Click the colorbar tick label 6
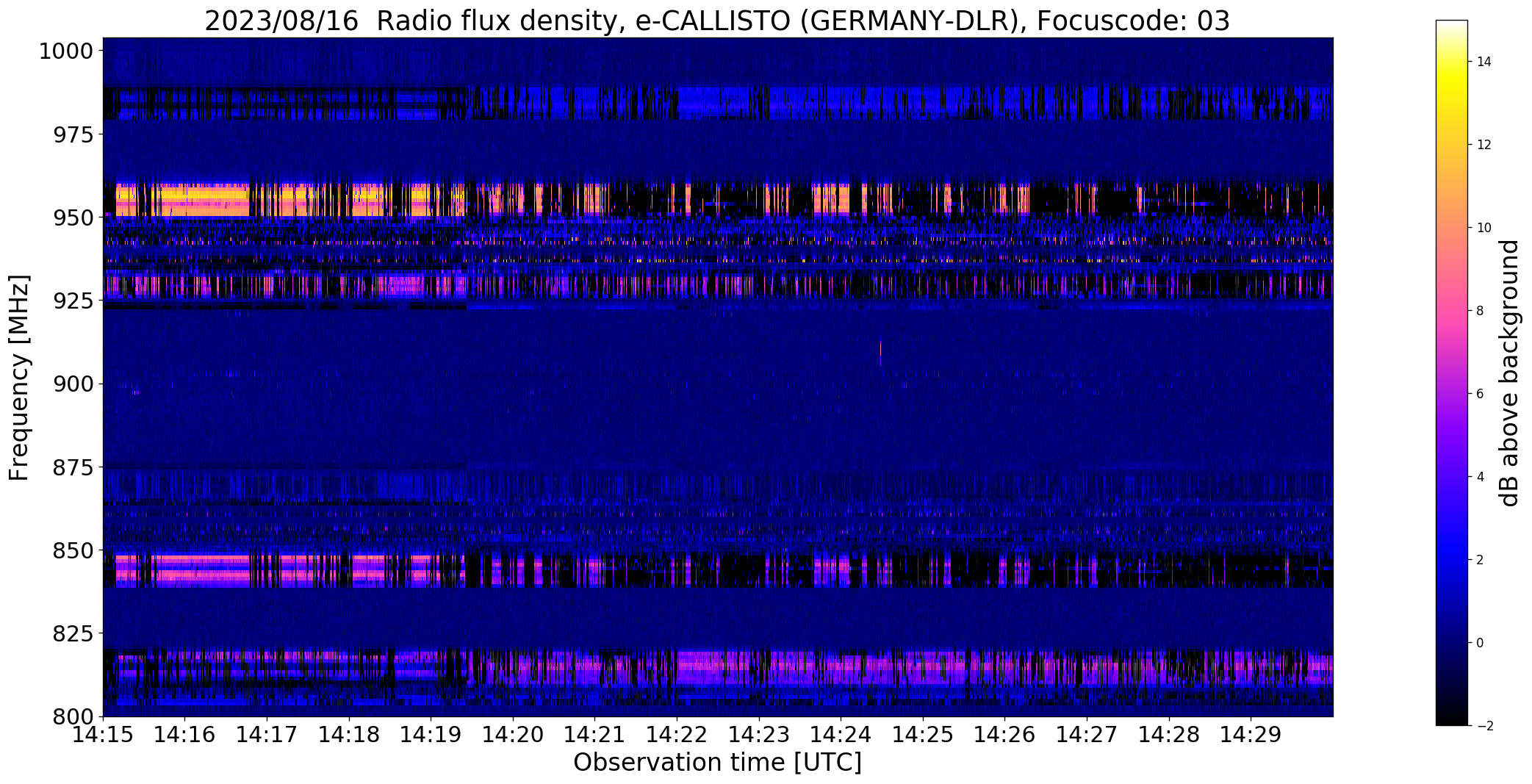Screen dimensions: 1532x784 pyautogui.click(x=1481, y=394)
